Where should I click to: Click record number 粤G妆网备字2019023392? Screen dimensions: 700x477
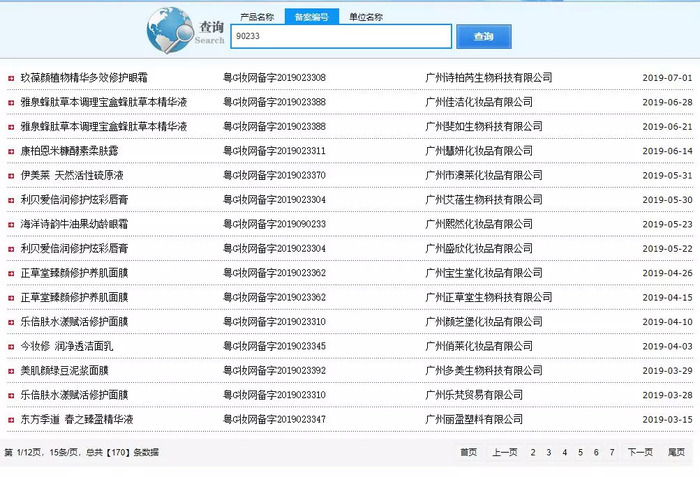coord(275,371)
